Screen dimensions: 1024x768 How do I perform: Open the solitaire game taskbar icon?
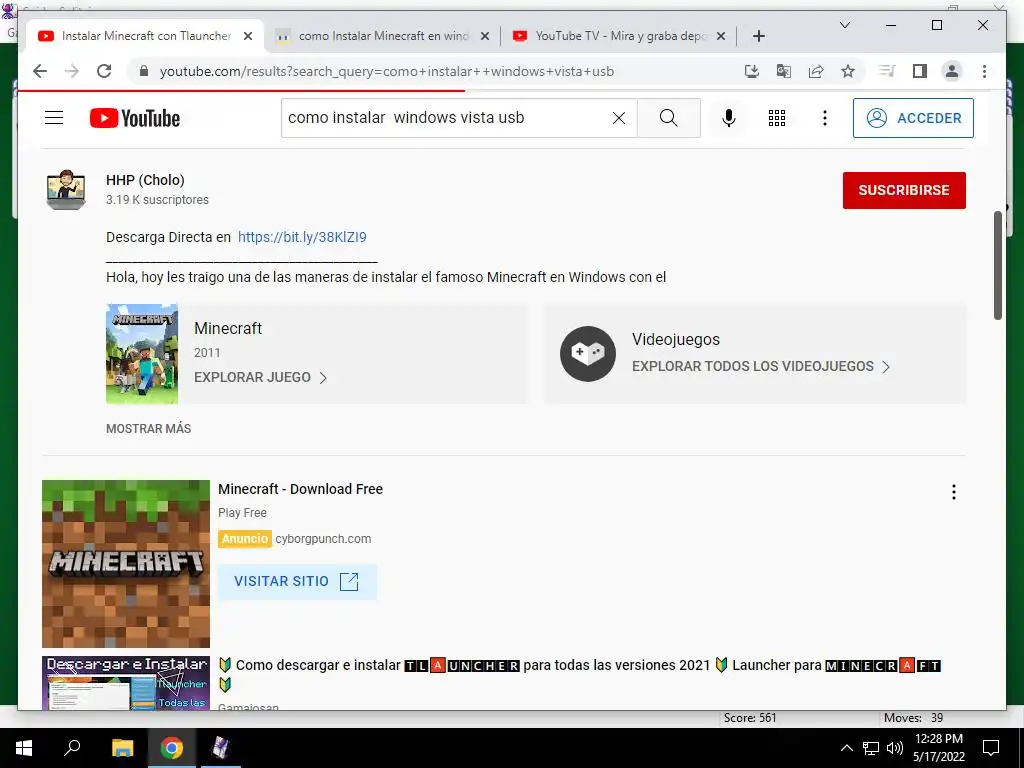(221, 748)
